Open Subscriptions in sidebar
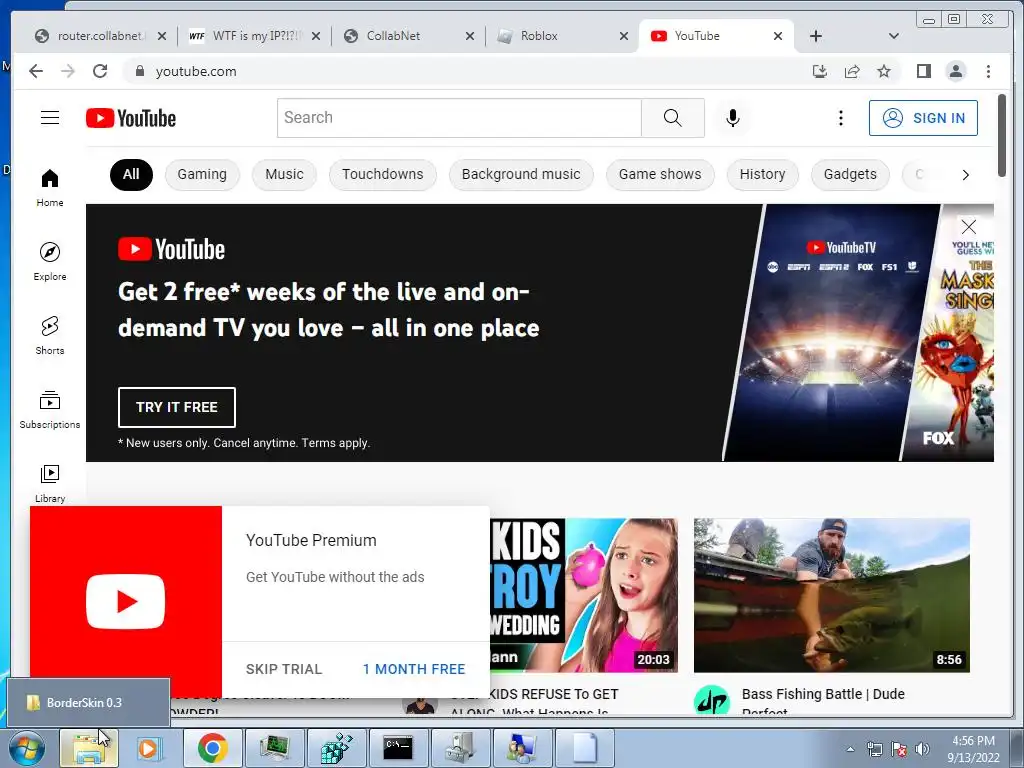Screen dimensions: 1024x768 50,409
